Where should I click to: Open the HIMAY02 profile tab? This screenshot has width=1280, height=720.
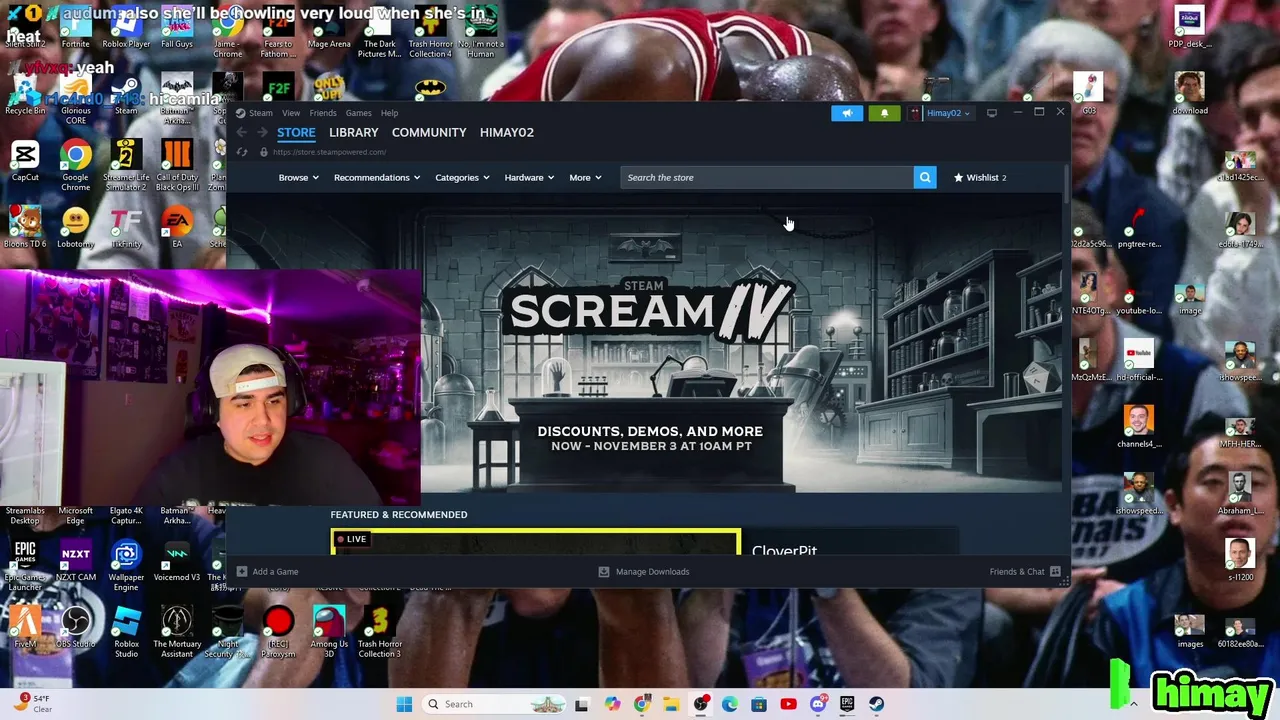[x=507, y=132]
